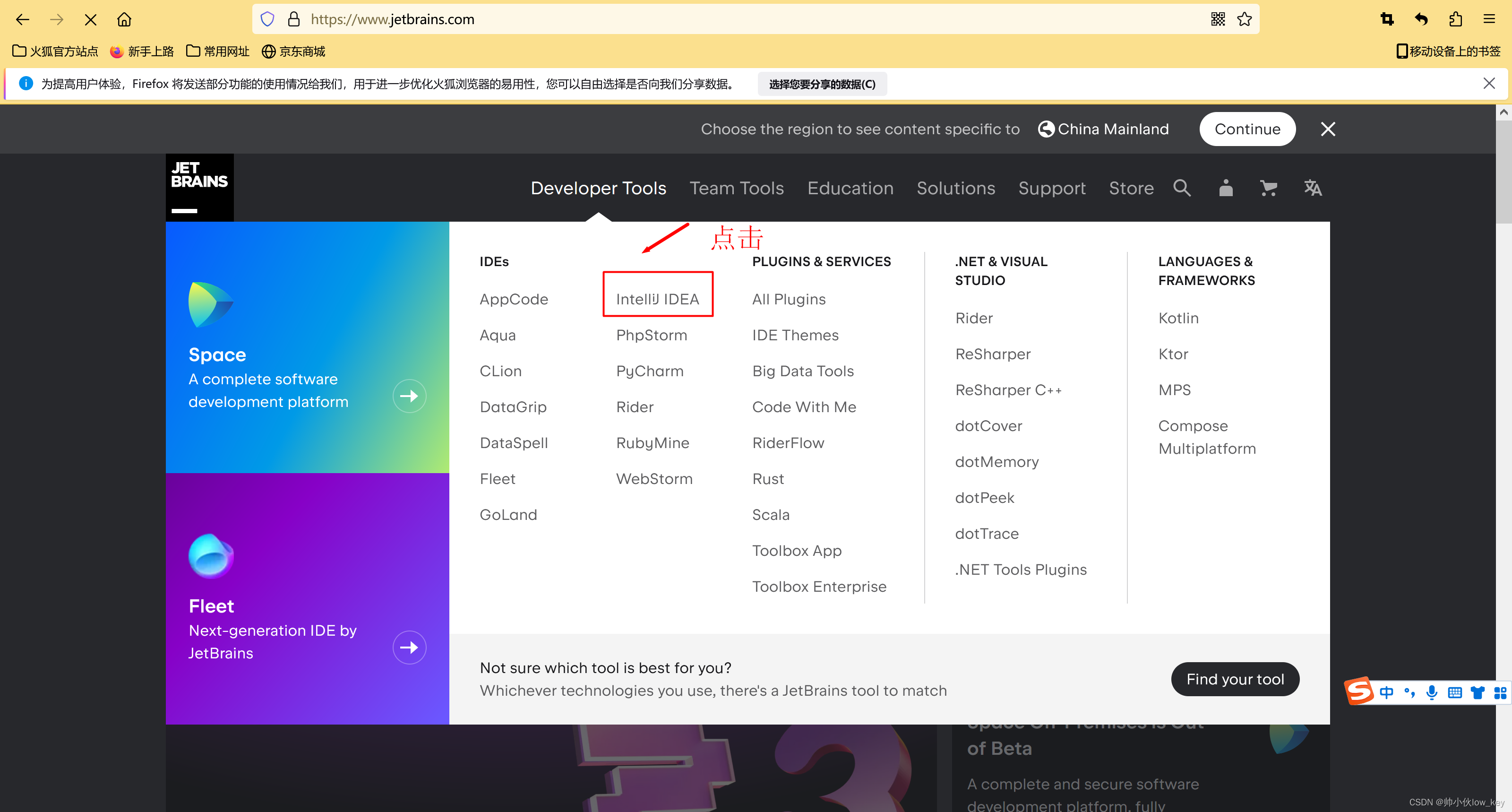Open the Toolbox App link

[x=797, y=550]
